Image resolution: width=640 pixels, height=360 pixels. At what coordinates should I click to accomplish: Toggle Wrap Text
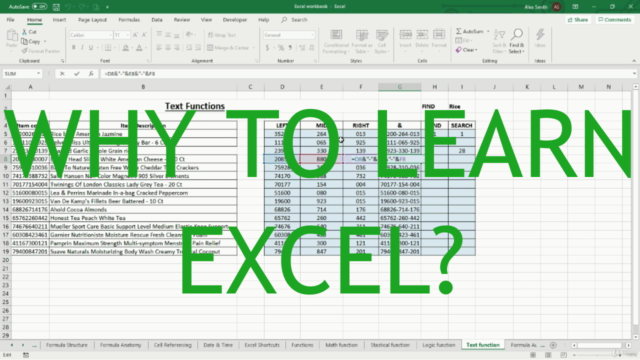[x=222, y=35]
